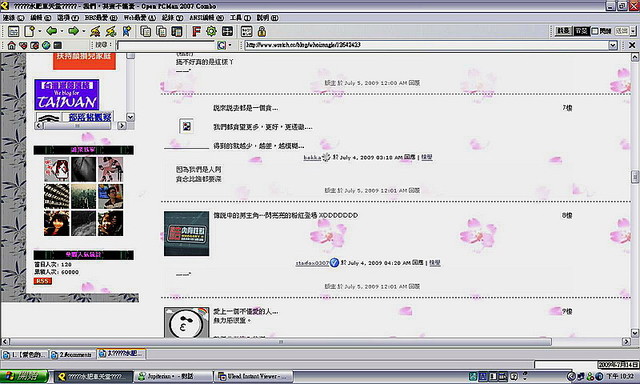Image resolution: width=640 pixels, height=384 pixels.
Task: Toggle the blink (閃爍) checkbox in the color toolbar
Action: point(595,31)
